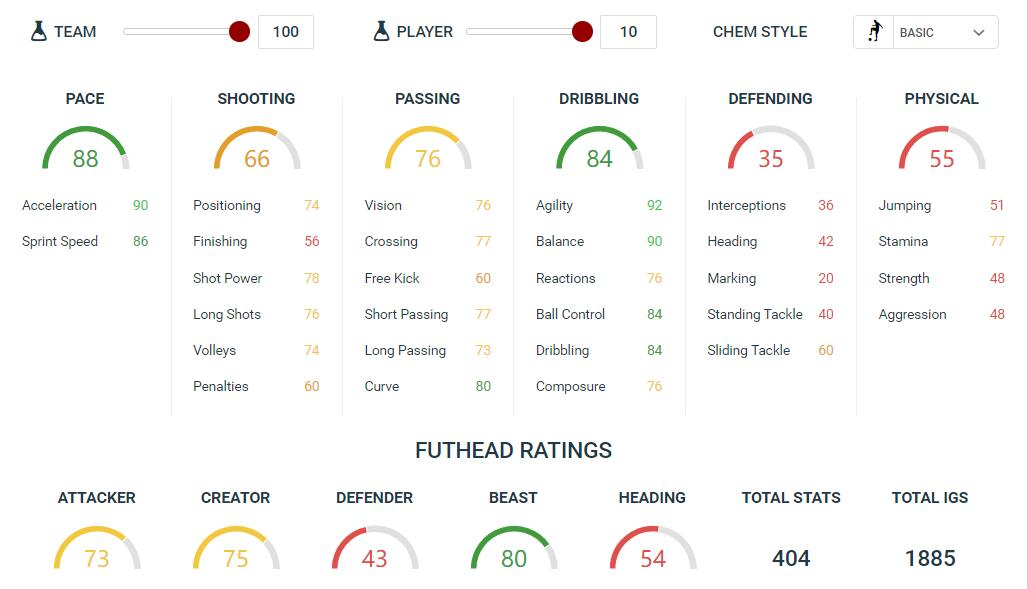Click the PHYSICAL 55 gauge
This screenshot has height=589, width=1028.
[x=942, y=148]
